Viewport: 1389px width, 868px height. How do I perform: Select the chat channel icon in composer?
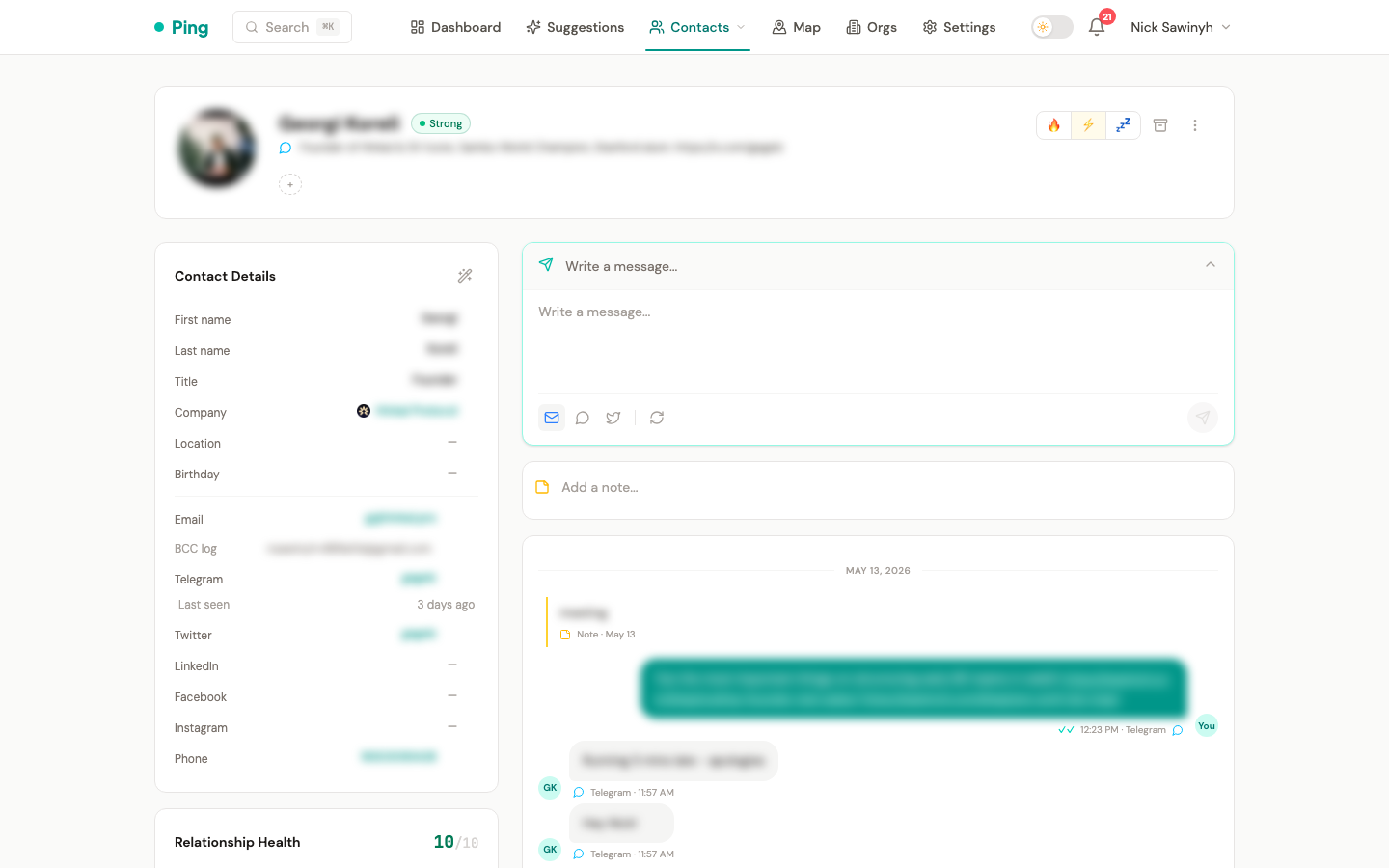[583, 418]
